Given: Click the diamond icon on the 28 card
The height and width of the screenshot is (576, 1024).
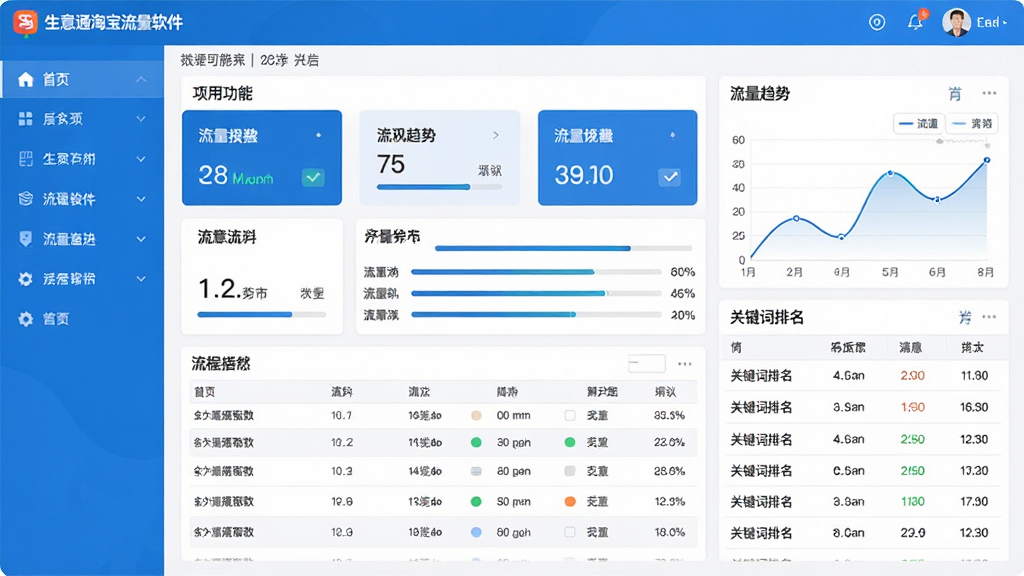Looking at the screenshot, I should (319, 135).
